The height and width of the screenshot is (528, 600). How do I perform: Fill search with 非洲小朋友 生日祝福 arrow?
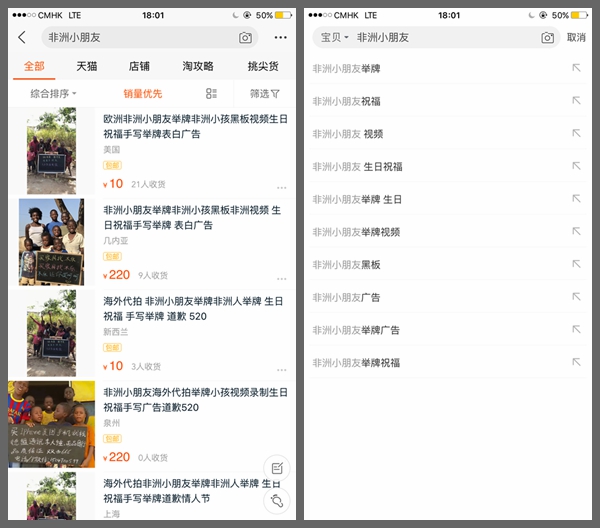[576, 166]
